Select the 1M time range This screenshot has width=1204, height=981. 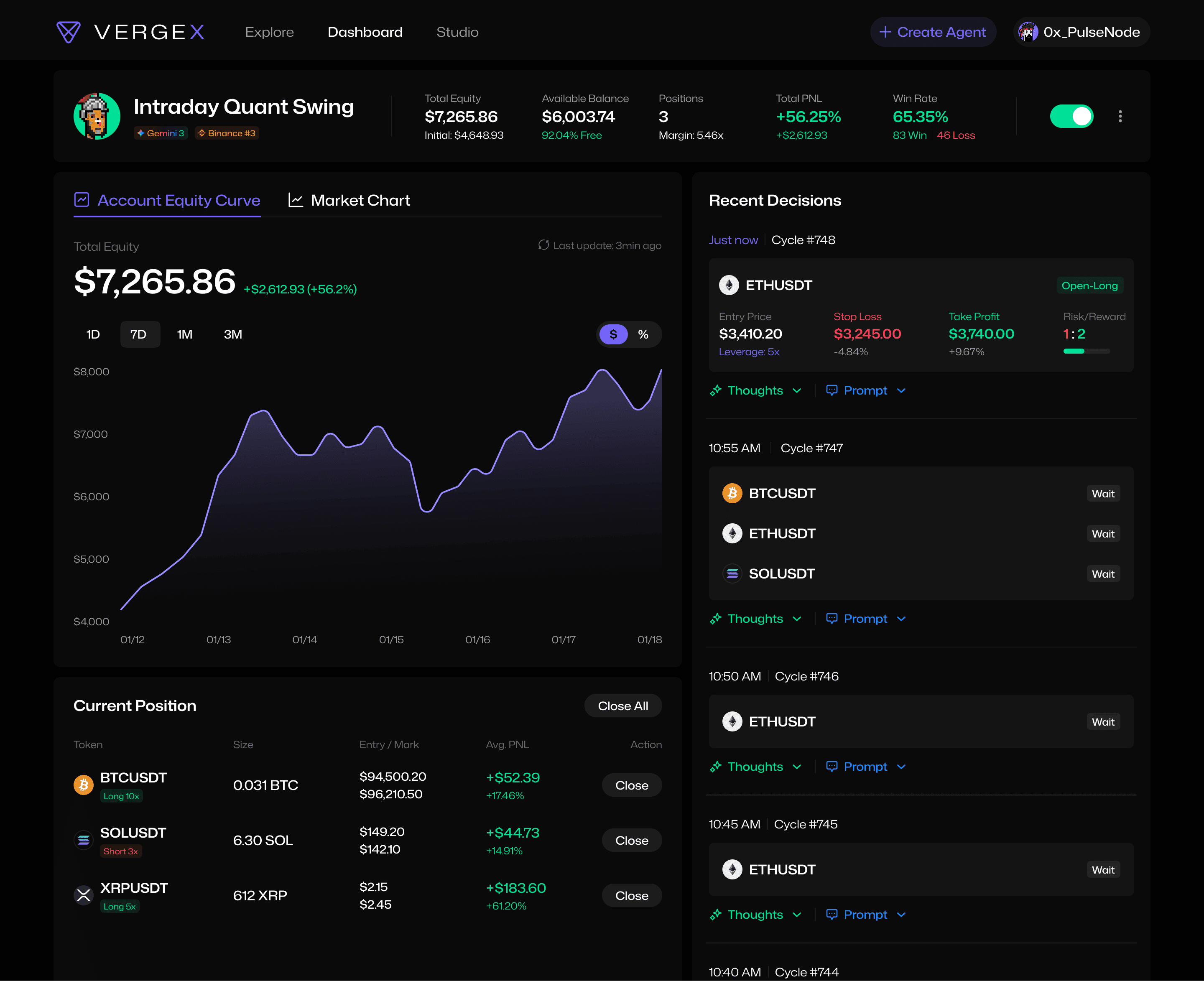[185, 334]
